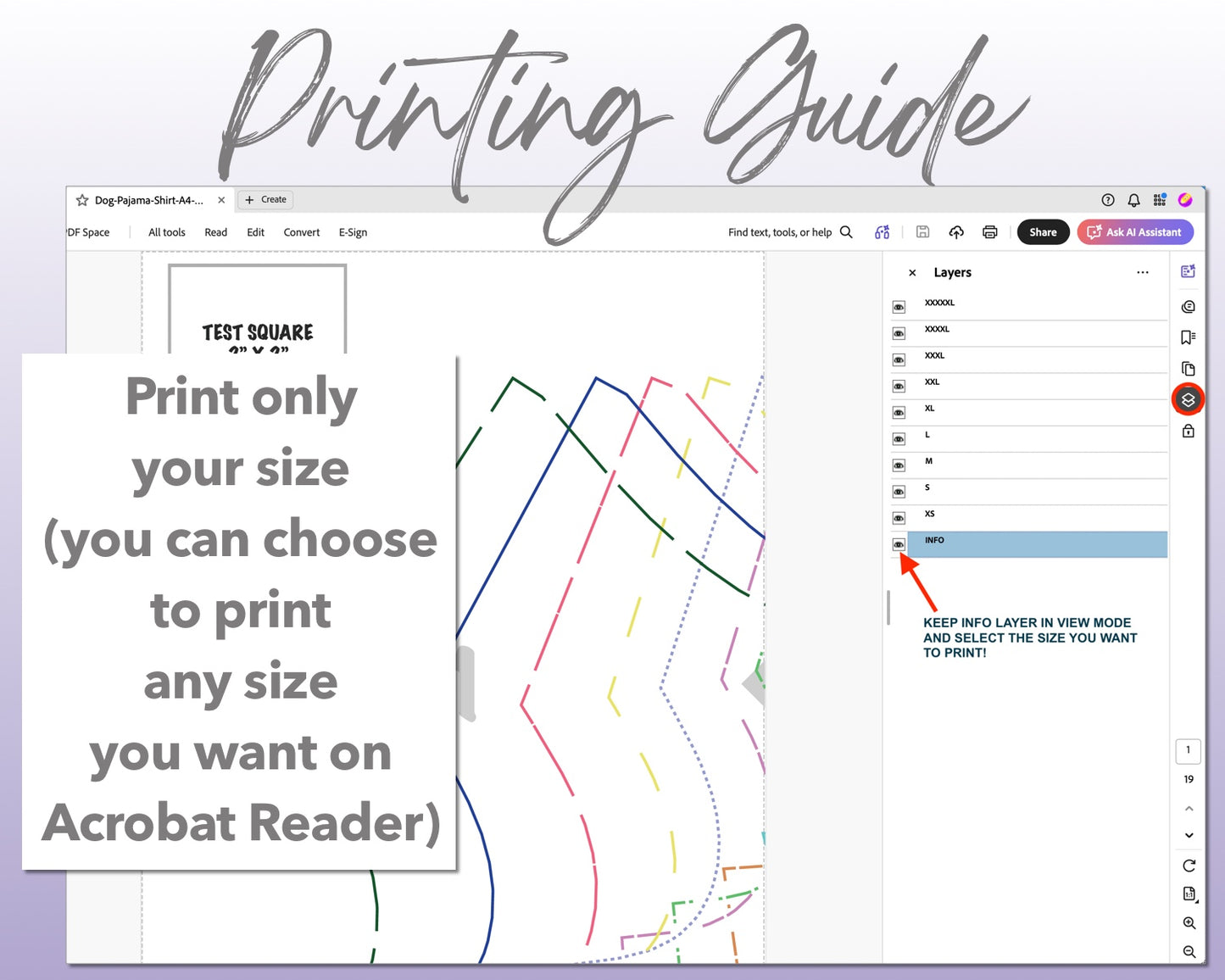Open the Layers panel icon in sidebar

[x=1188, y=399]
